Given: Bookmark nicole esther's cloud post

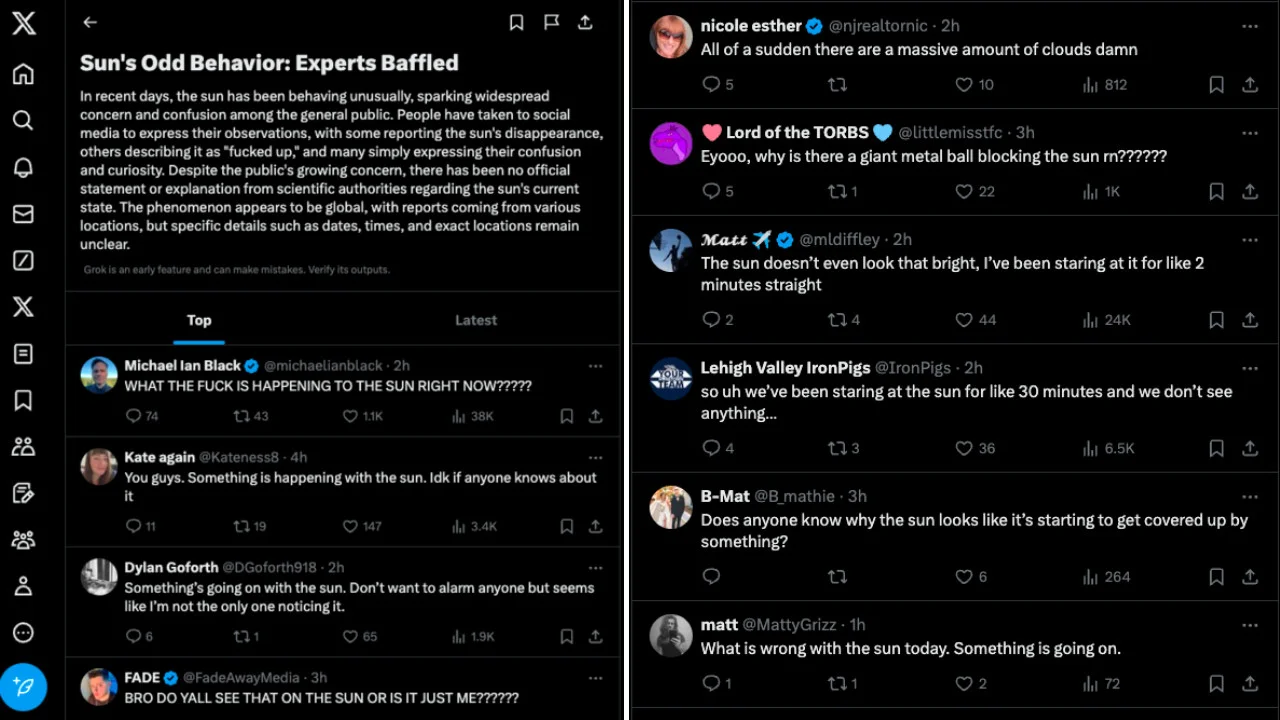Looking at the screenshot, I should tap(1216, 85).
